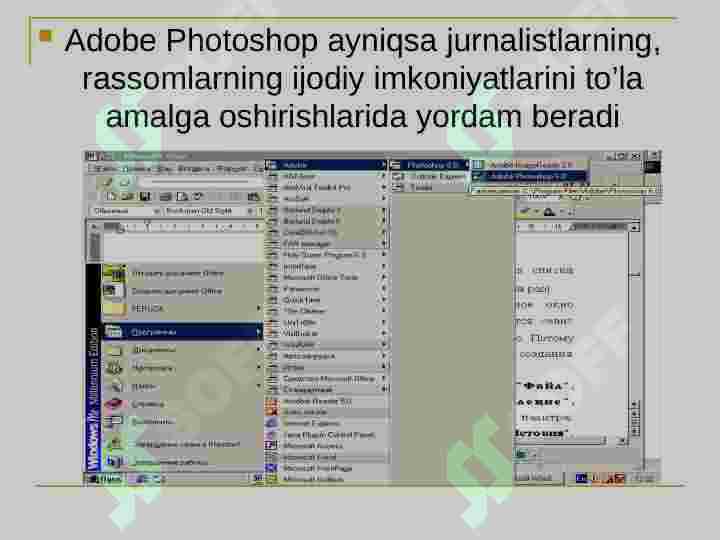Image resolution: width=720 pixels, height=540 pixels.
Task: Expand Microsoft Office Tools folder
Action: (327, 277)
